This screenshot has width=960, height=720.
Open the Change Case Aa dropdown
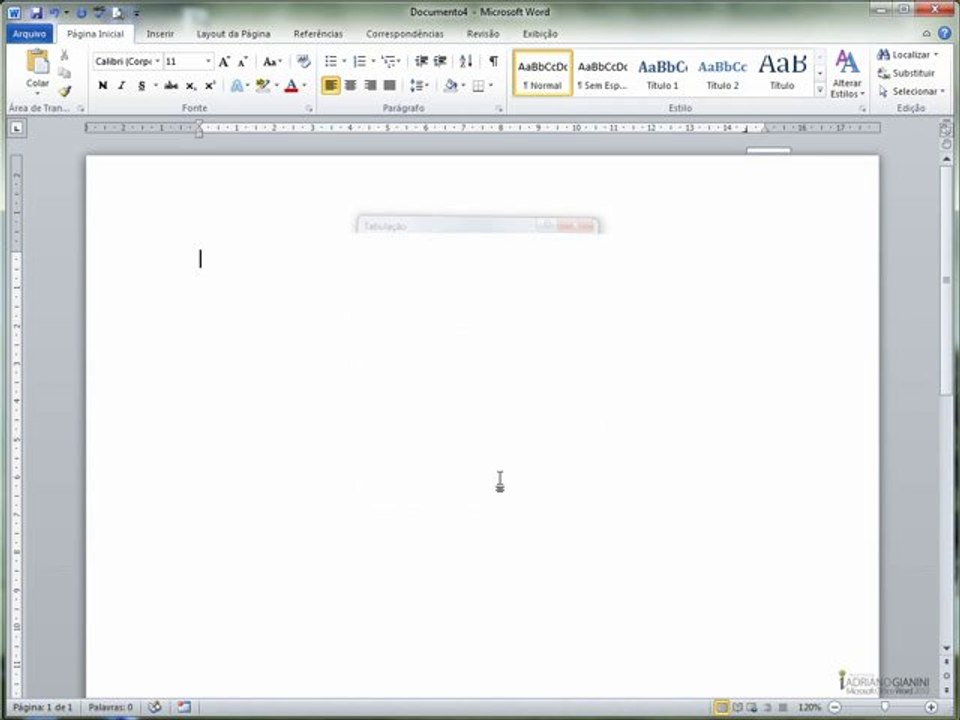(272, 61)
